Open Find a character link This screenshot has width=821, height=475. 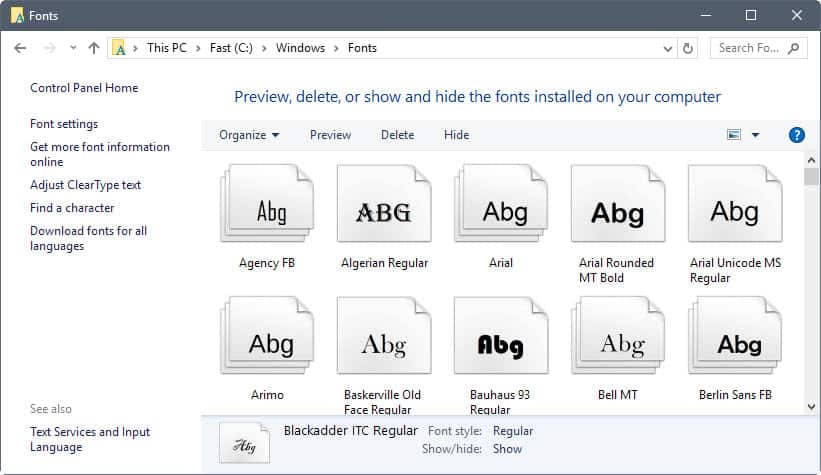[72, 208]
